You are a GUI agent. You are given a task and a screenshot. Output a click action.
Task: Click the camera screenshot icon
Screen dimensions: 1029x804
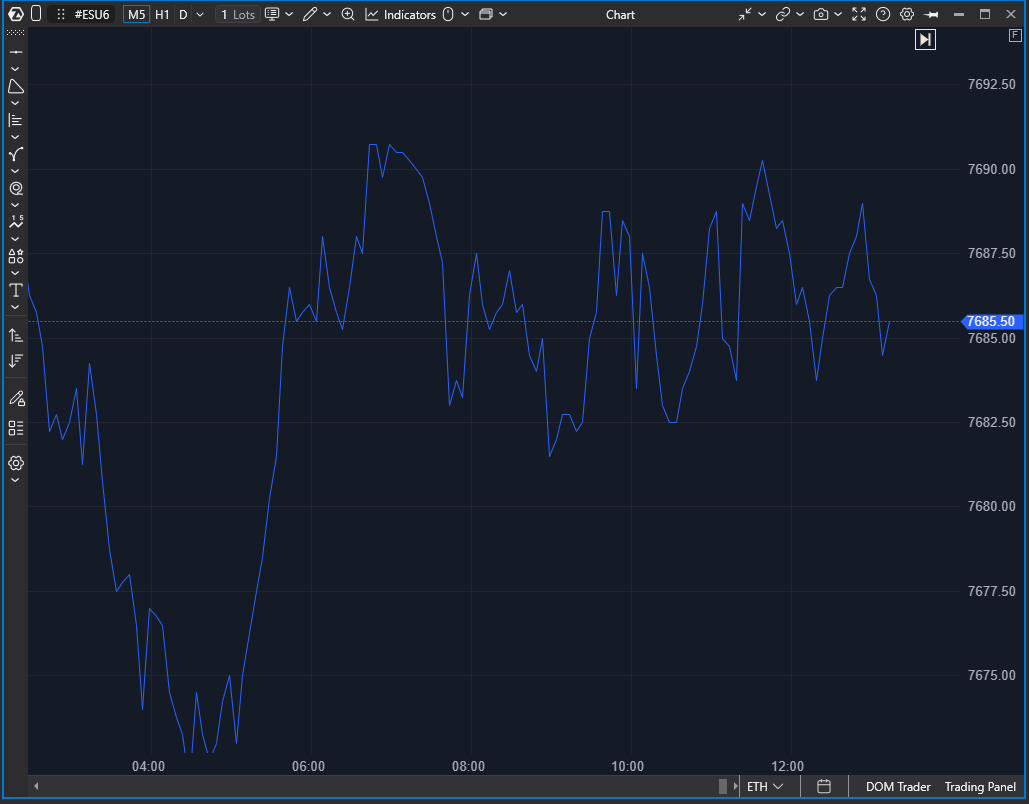click(820, 14)
